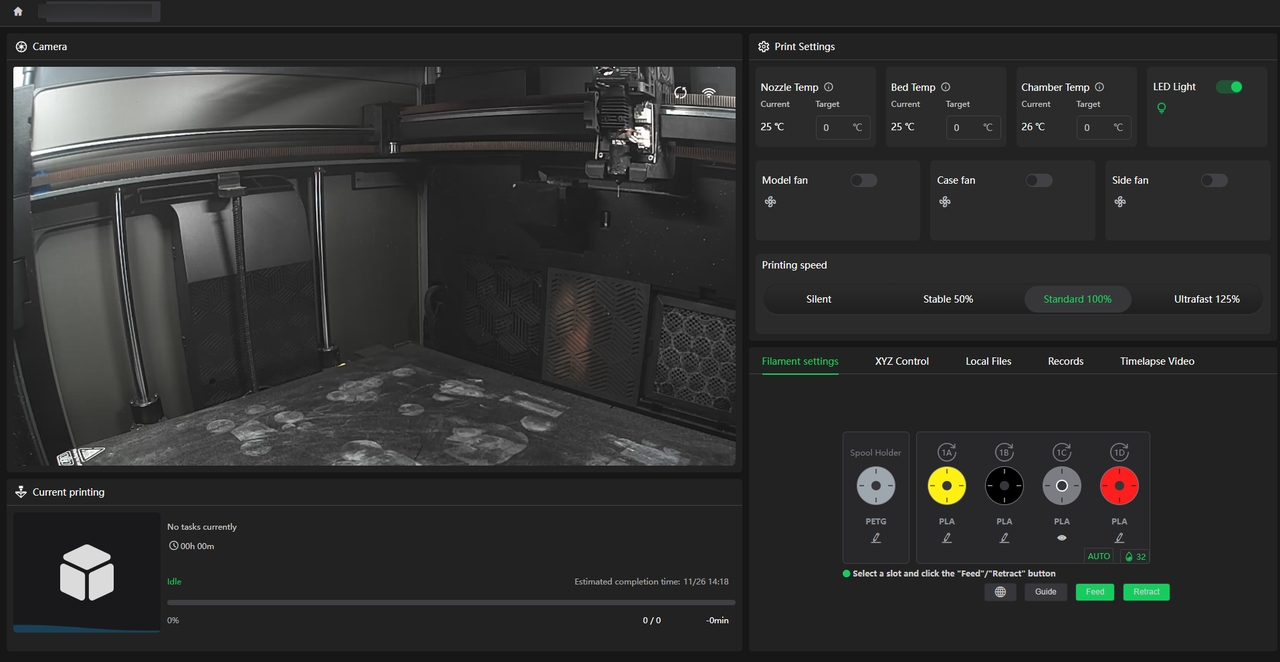Screen dimensions: 1280x662
Task: Edit the Spool Holder PETG filament
Action: (x=876, y=538)
